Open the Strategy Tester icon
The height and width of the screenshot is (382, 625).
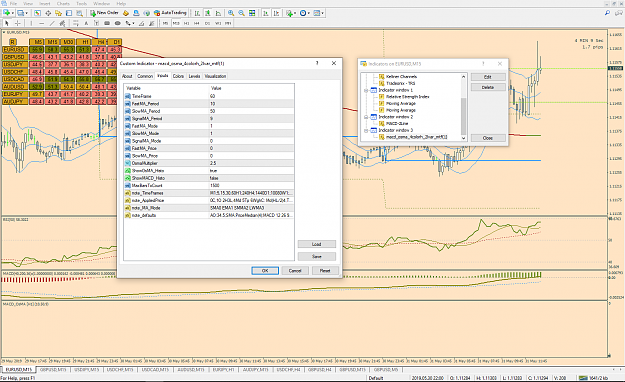tap(79, 13)
